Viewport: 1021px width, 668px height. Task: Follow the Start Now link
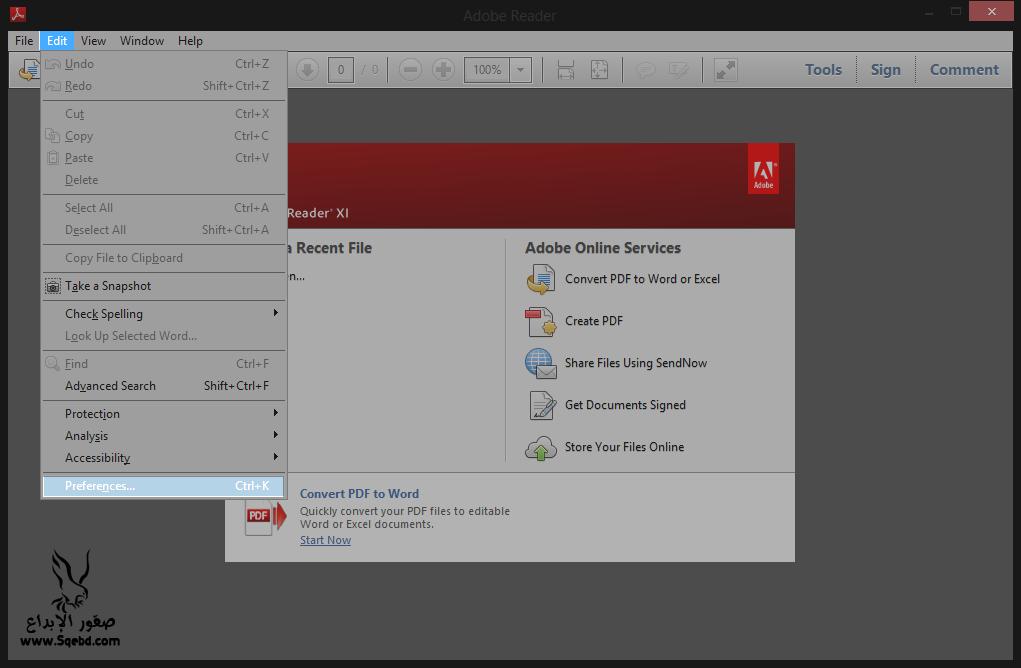(x=325, y=540)
